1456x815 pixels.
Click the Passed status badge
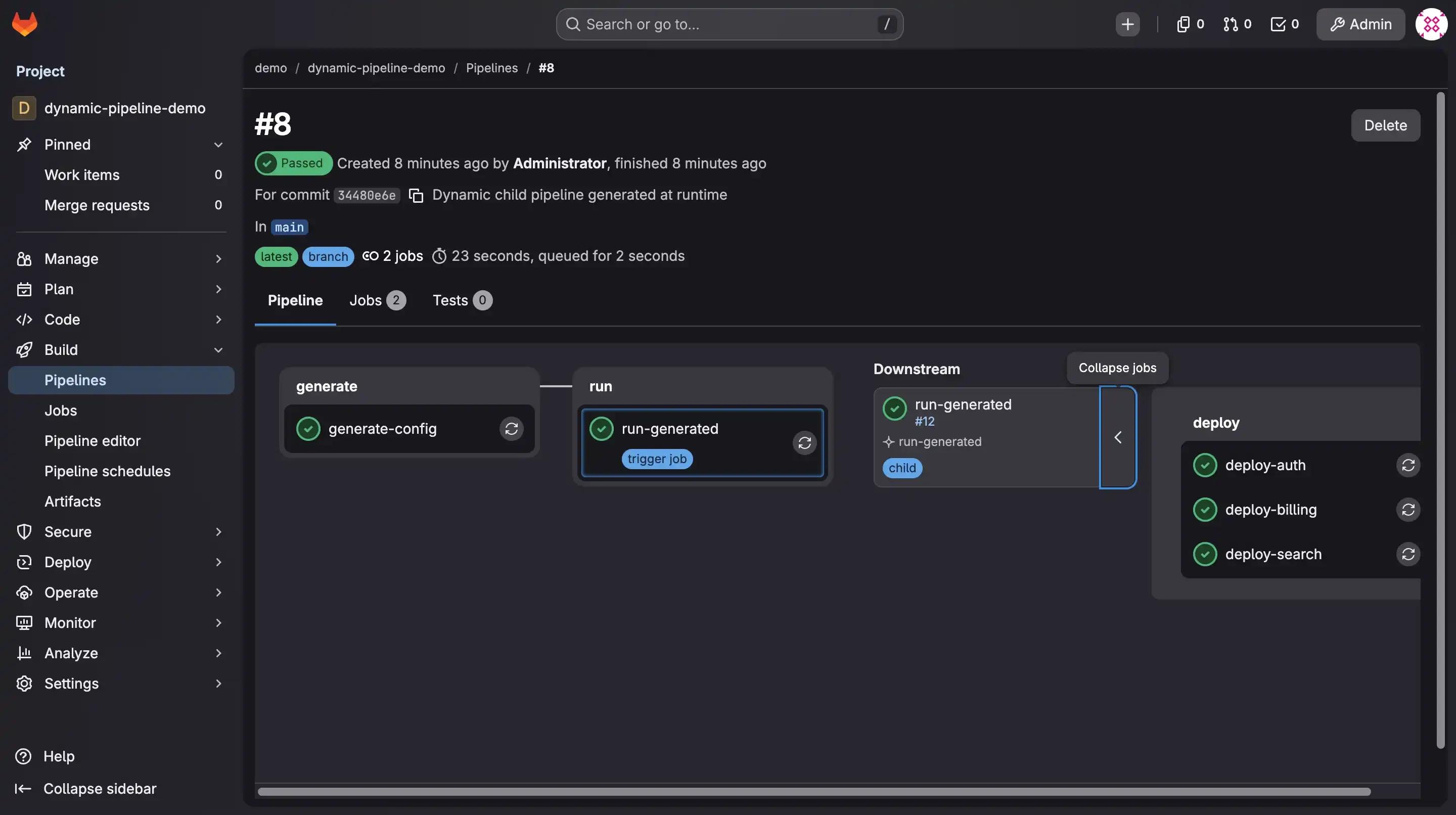coord(293,163)
